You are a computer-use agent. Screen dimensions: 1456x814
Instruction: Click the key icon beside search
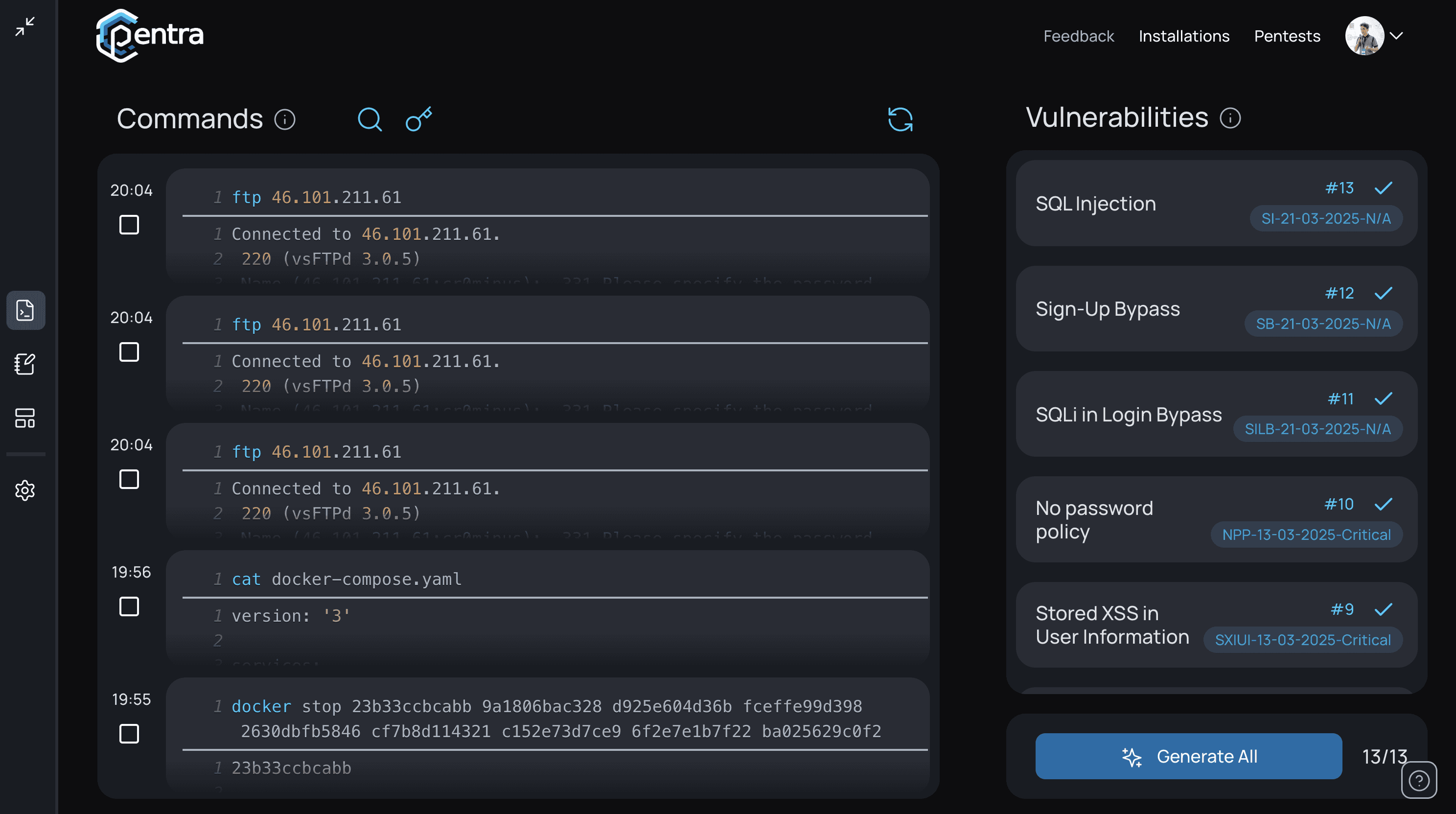419,119
